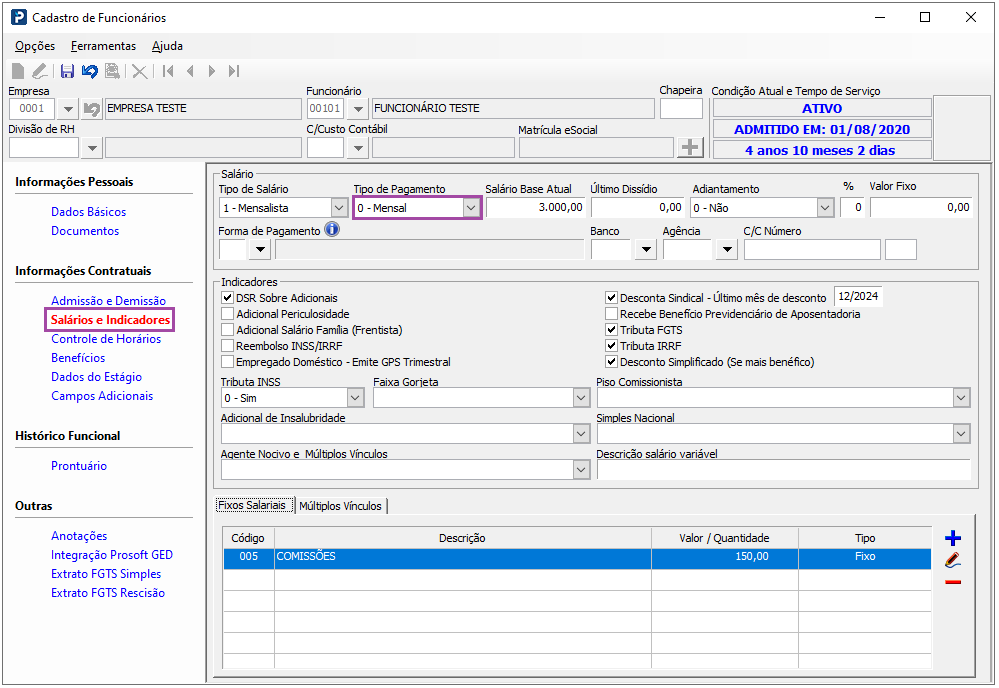Switch to the Múltiplos Vínculos tab
This screenshot has height=688, width=999.
point(341,506)
